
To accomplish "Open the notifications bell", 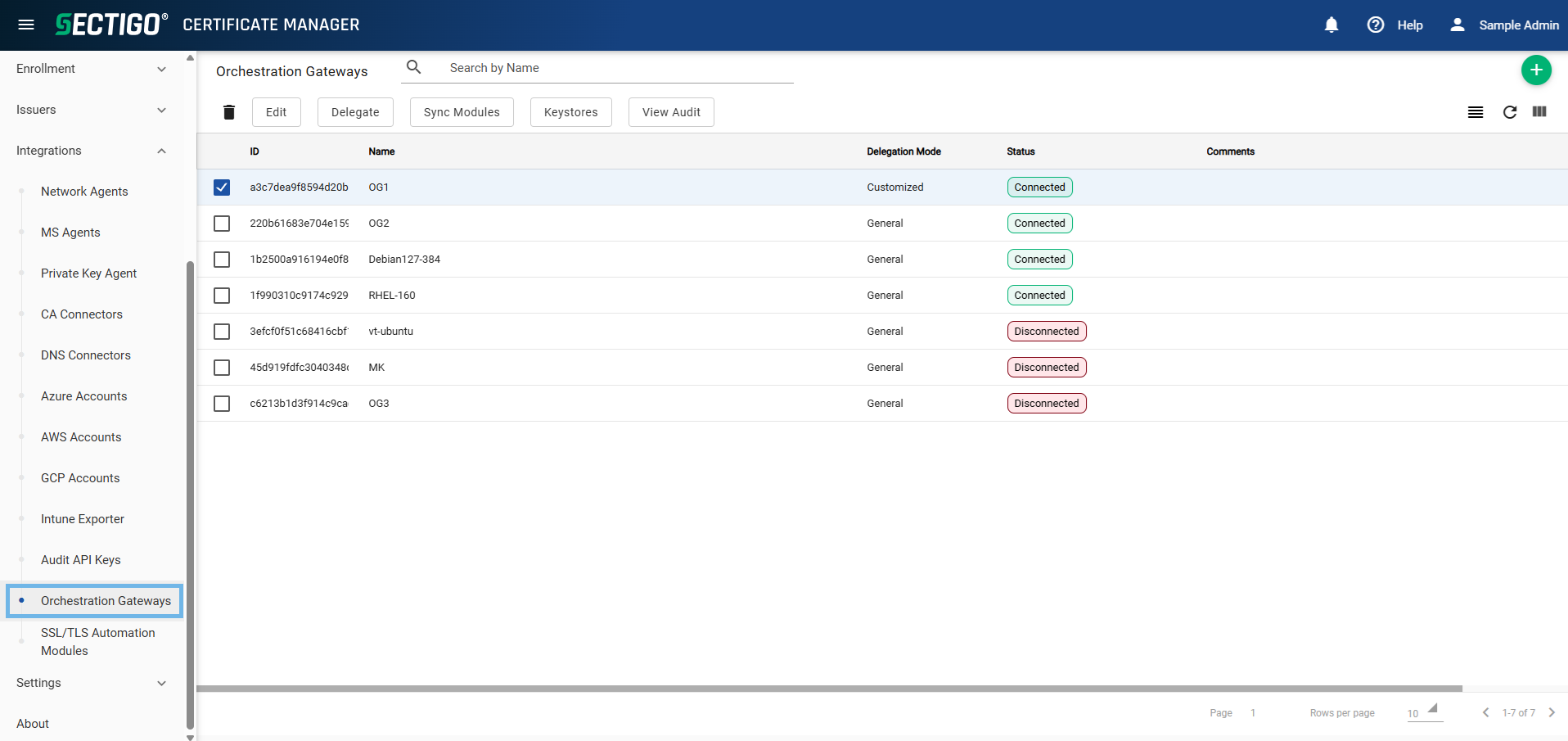I will tap(1331, 25).
